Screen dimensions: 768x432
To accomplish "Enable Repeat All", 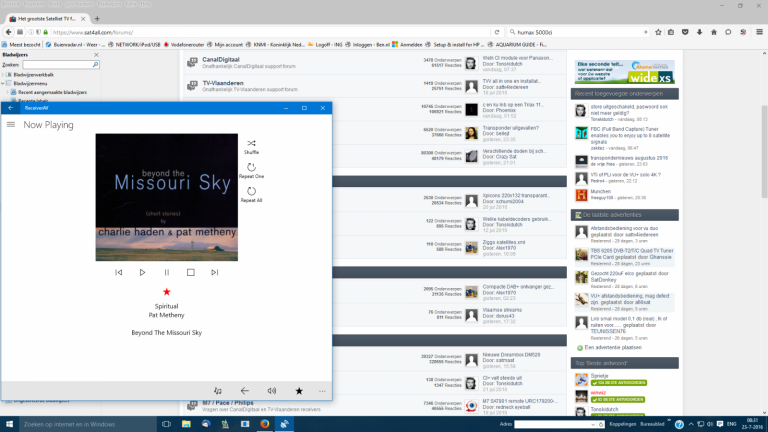I will (x=251, y=191).
